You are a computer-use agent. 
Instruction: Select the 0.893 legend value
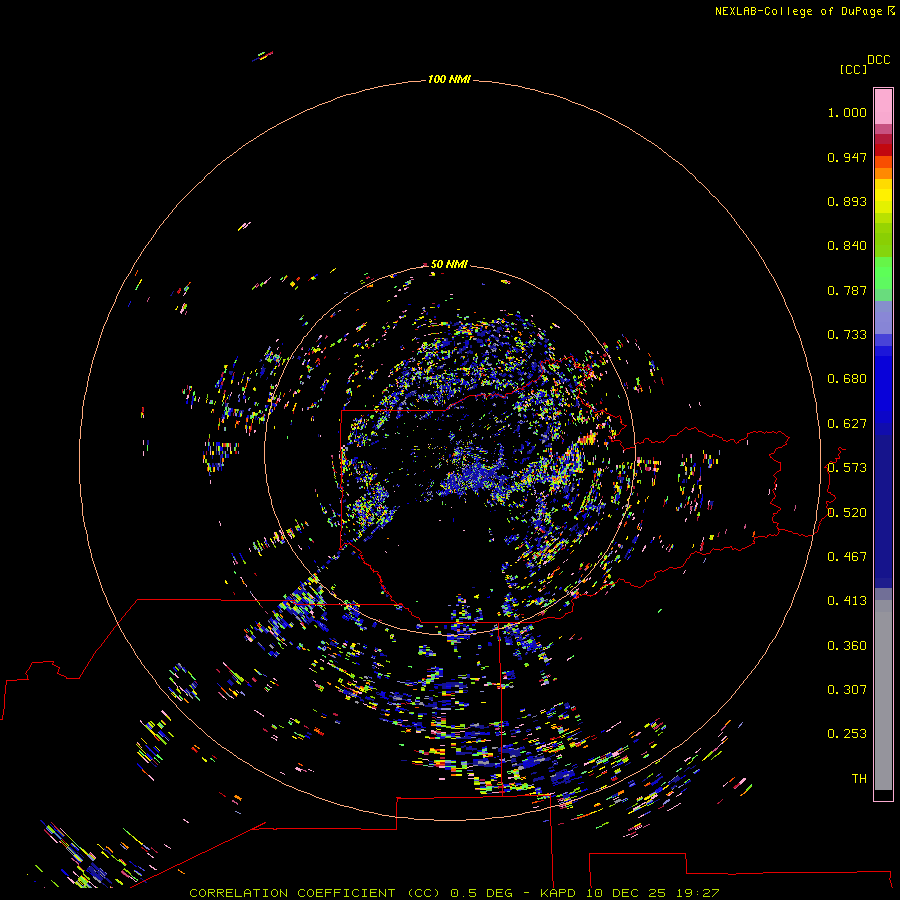pyautogui.click(x=847, y=201)
